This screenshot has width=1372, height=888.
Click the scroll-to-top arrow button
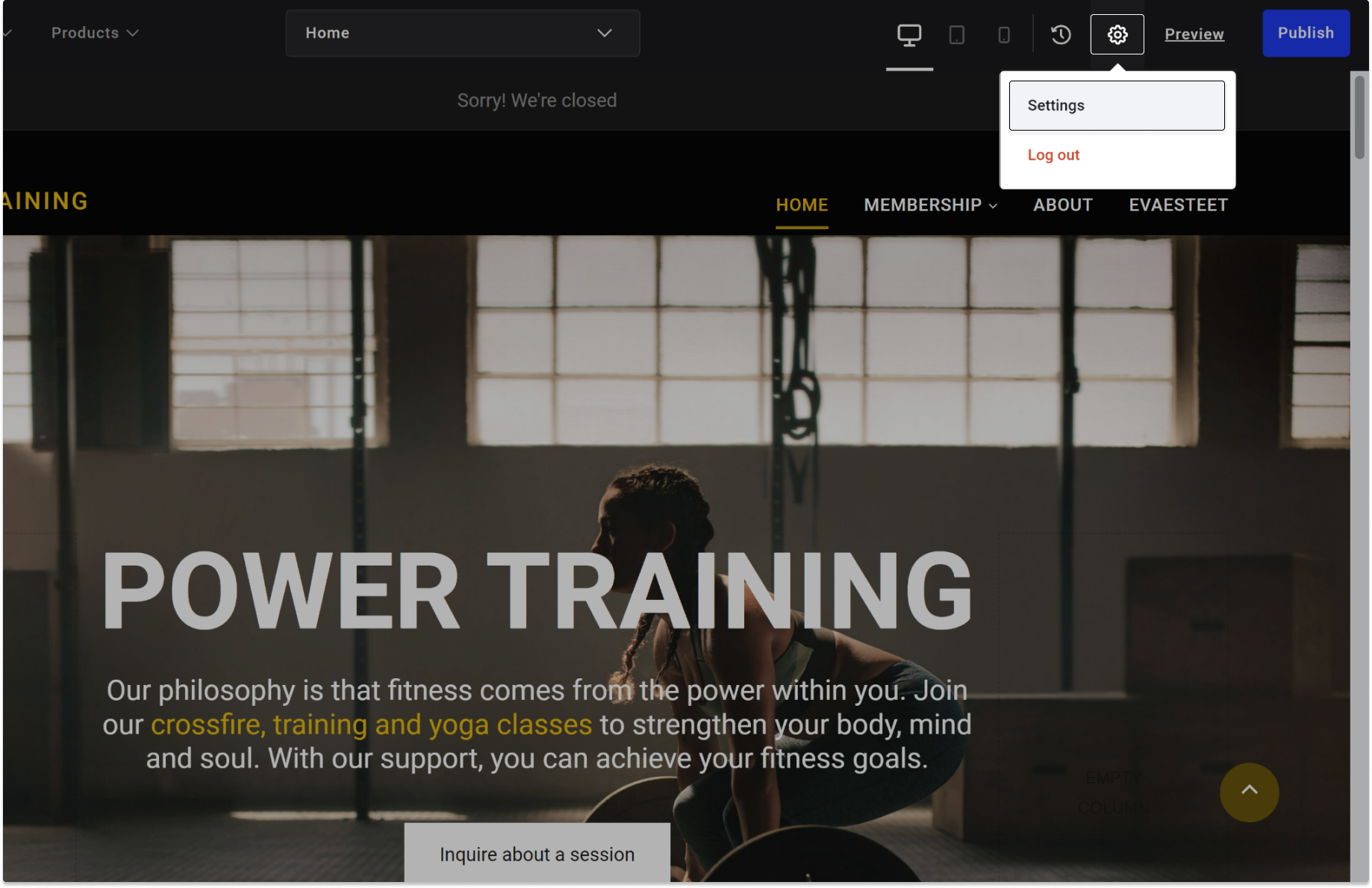tap(1249, 792)
